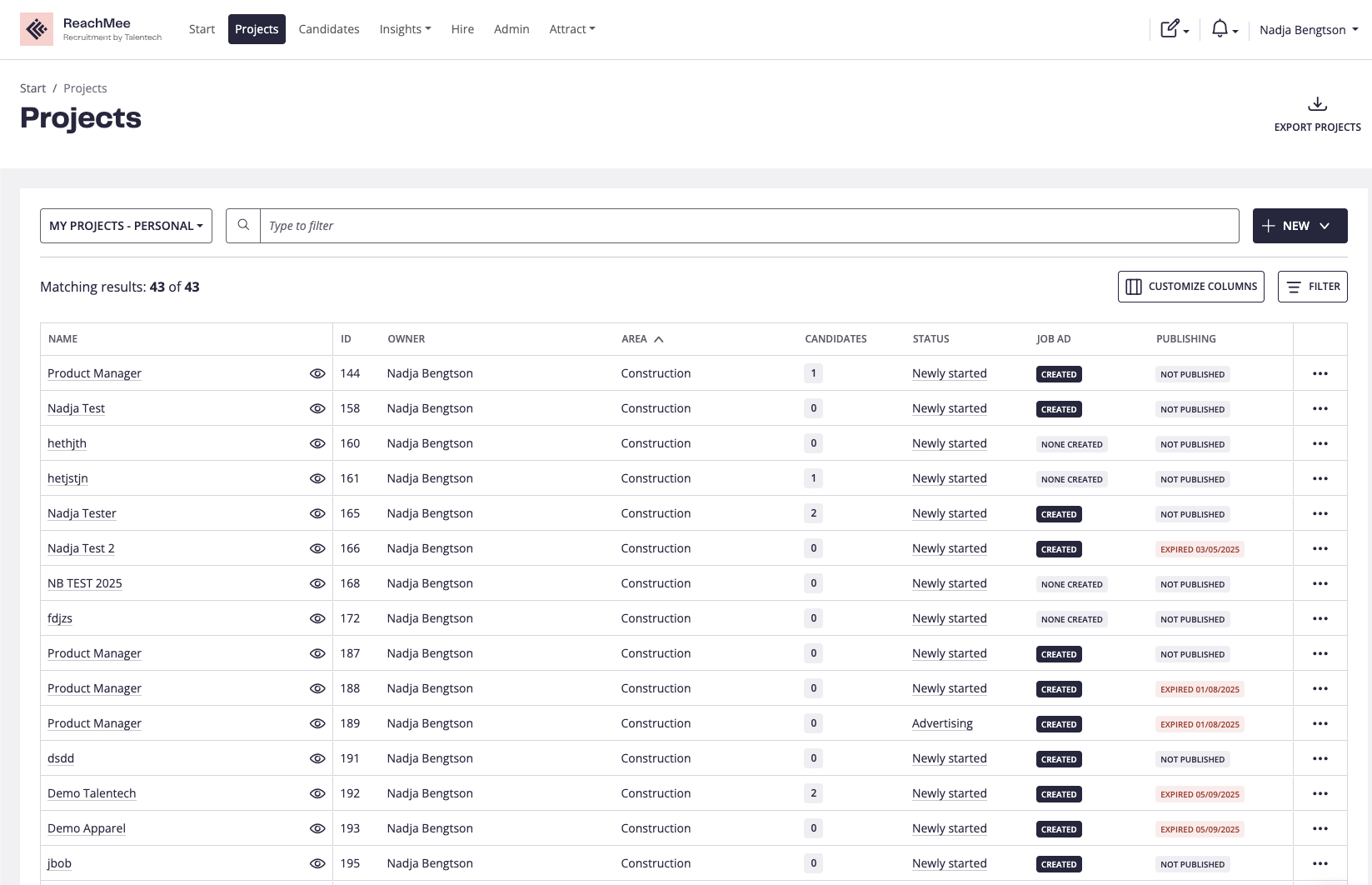Expand My Projects - Personal dropdown
This screenshot has height=885, width=1372.
click(126, 226)
